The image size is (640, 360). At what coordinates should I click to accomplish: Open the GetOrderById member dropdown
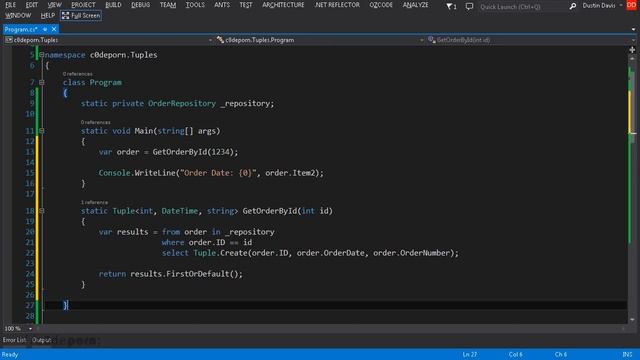pyautogui.click(x=531, y=40)
